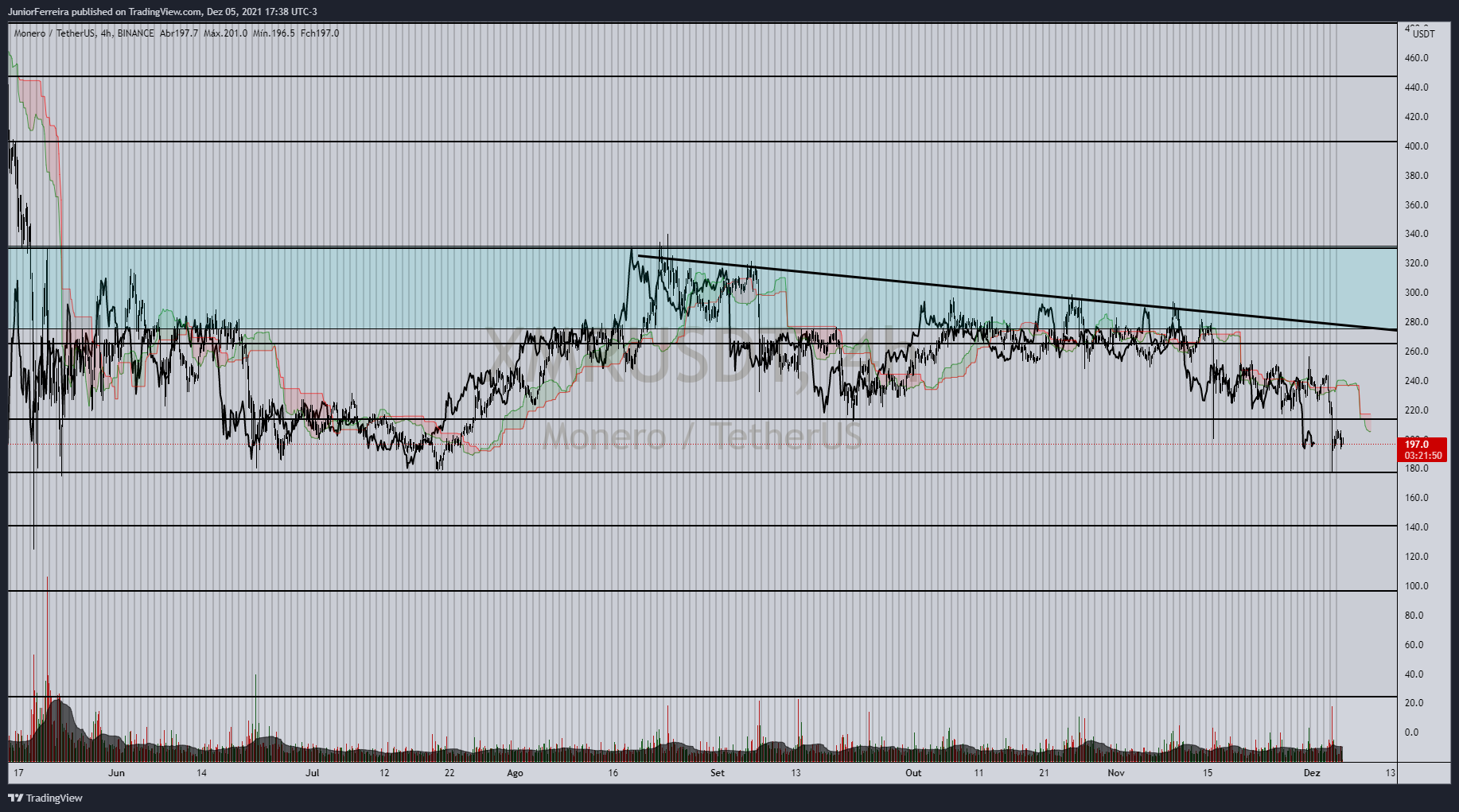Click the TradingView logo at bottom left
Viewport: 1459px width, 812px height.
pyautogui.click(x=45, y=798)
